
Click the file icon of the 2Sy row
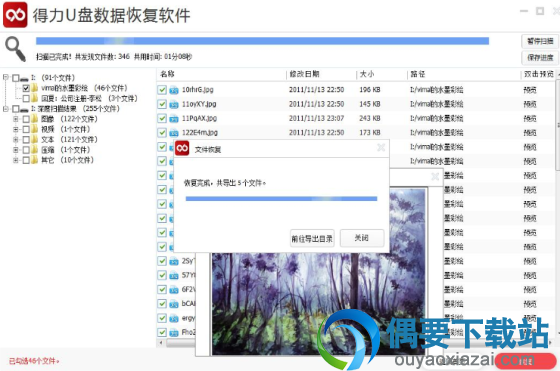coord(174,261)
